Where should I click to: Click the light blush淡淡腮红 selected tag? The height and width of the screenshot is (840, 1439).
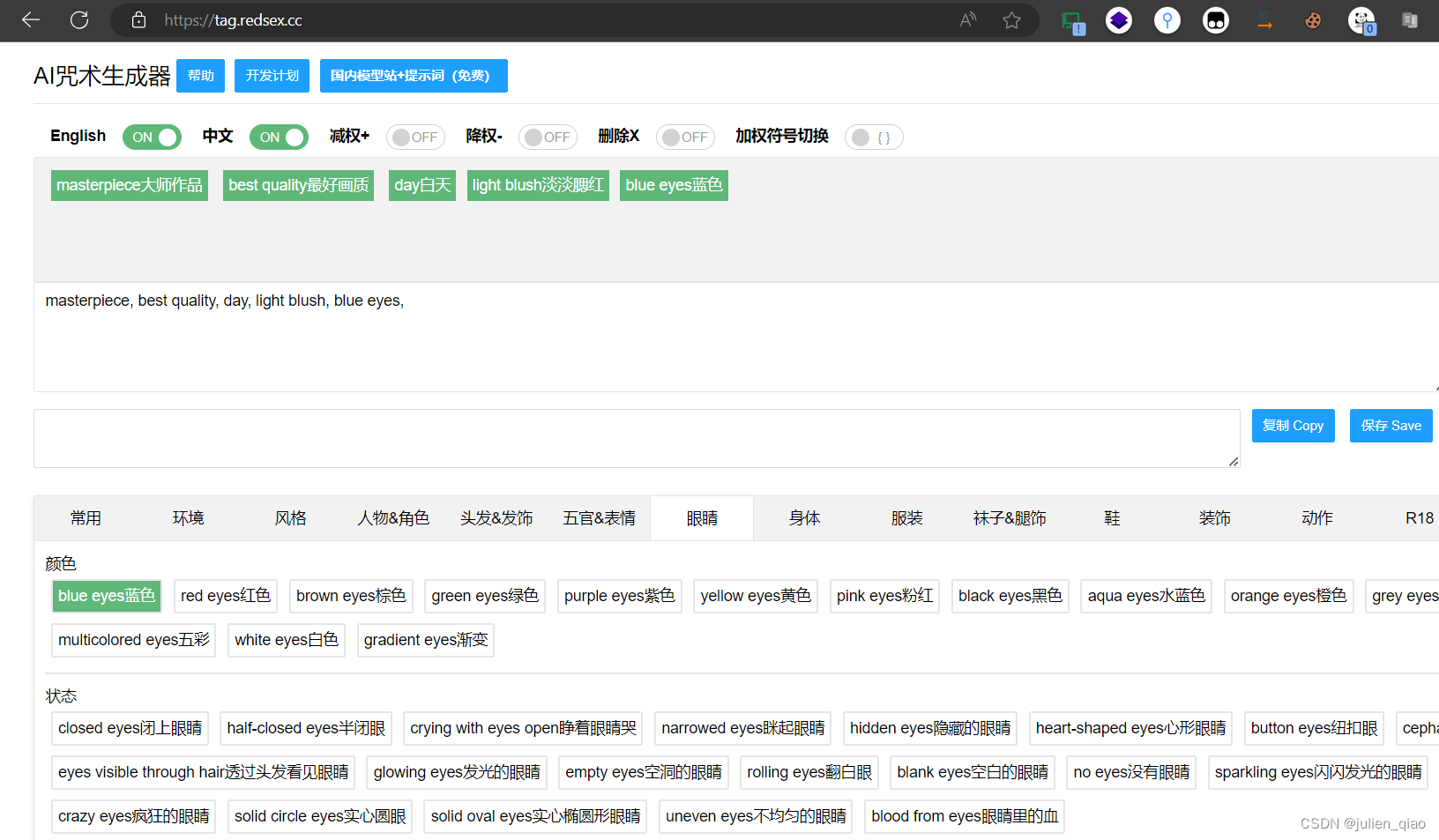coord(538,185)
